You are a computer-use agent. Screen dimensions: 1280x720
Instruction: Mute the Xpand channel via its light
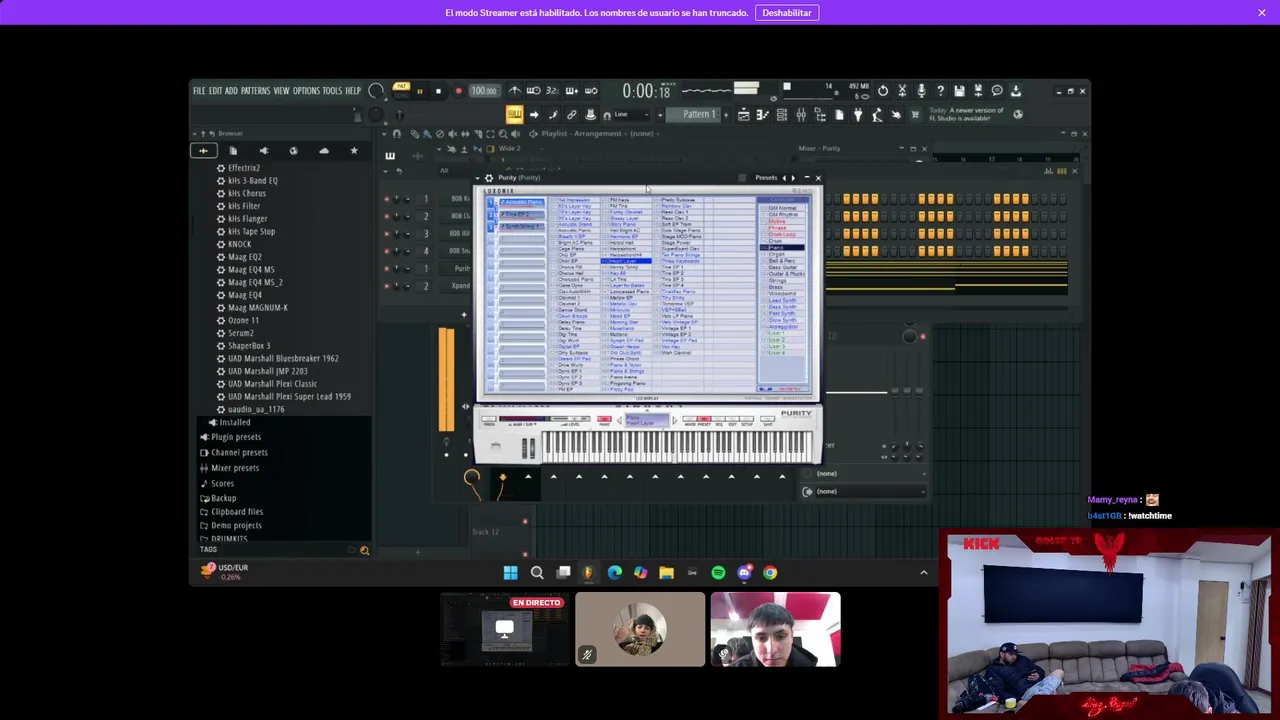387,286
